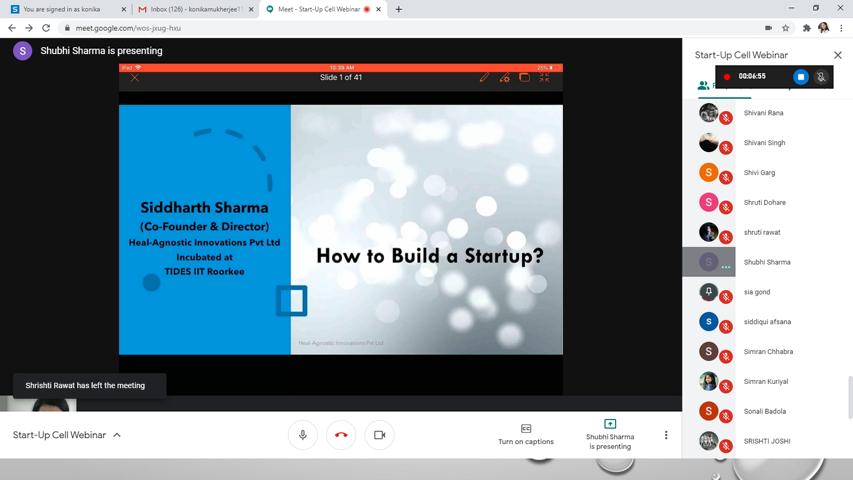Click the exit fullscreen icon on slide toolbar
Viewport: 853px width, 480px height.
545,78
